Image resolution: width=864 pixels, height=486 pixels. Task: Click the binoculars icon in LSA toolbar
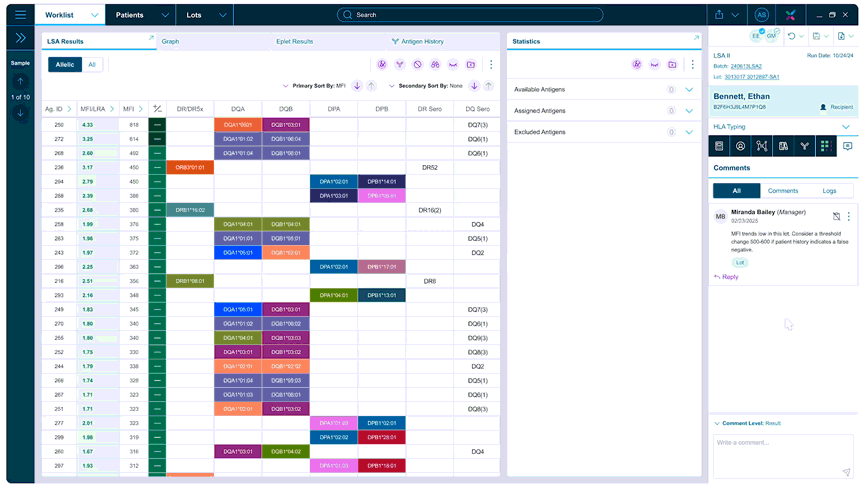pos(435,64)
